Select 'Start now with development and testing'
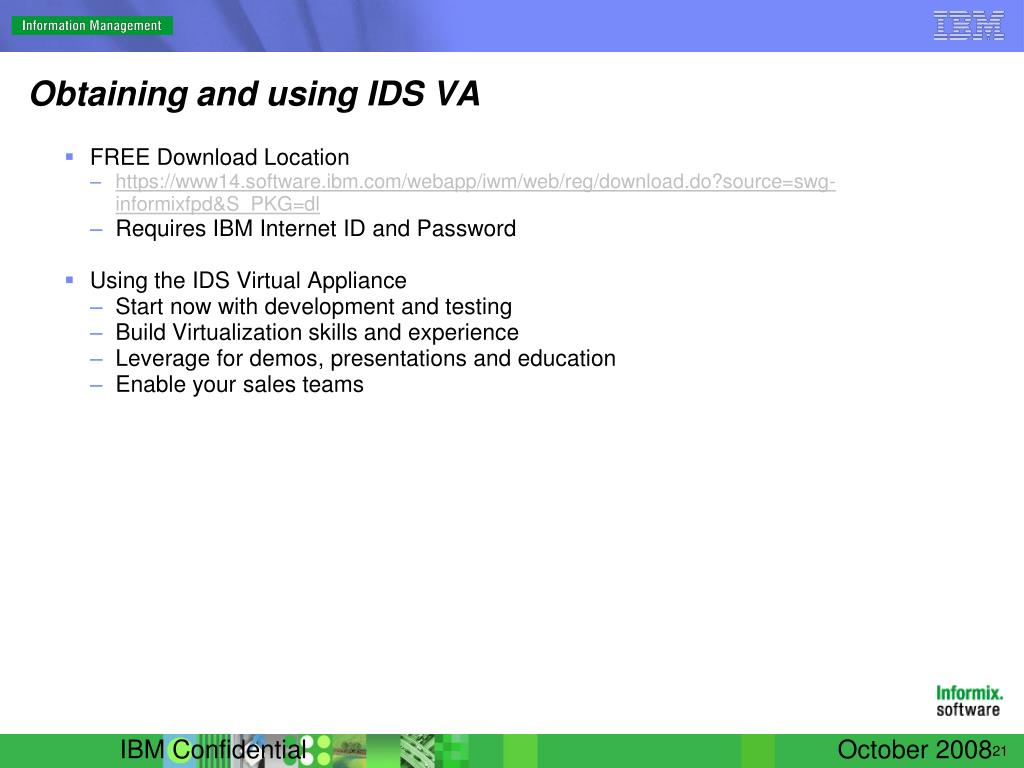Screen dimensions: 1024x768 click(x=313, y=306)
